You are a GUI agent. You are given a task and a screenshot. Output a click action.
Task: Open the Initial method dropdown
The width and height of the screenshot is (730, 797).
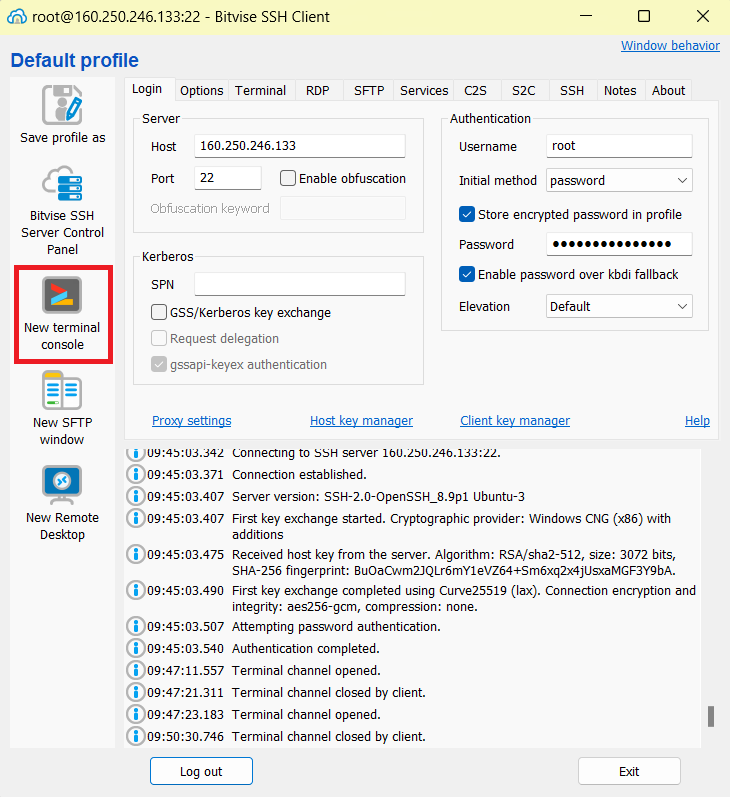pyautogui.click(x=619, y=180)
